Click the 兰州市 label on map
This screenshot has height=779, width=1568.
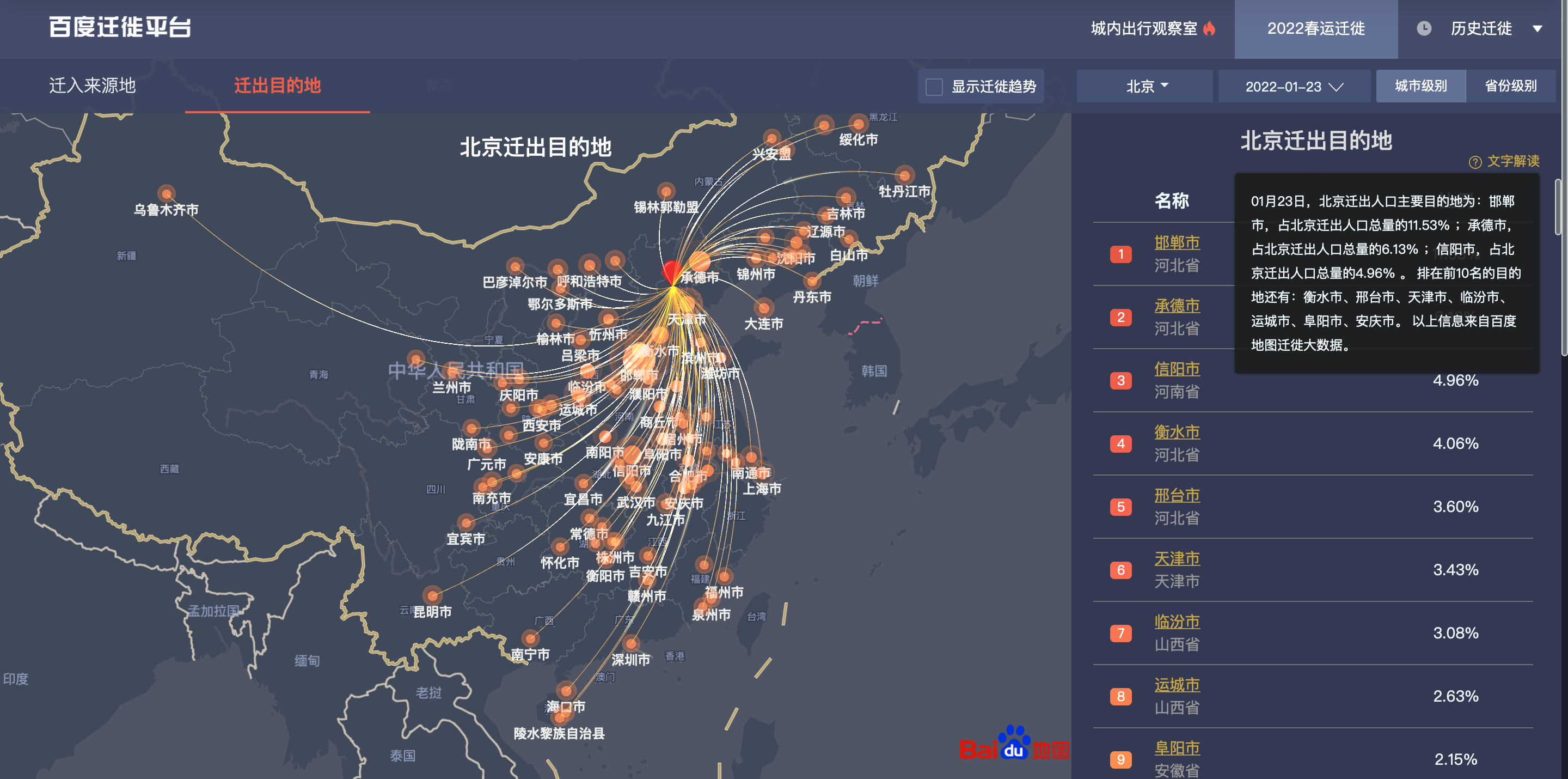pos(452,387)
